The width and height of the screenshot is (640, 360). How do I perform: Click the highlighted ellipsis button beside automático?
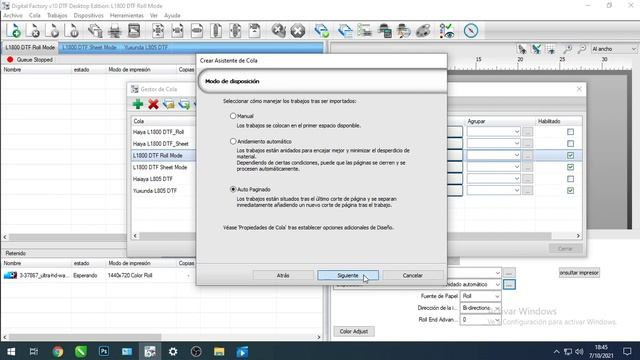coord(509,284)
